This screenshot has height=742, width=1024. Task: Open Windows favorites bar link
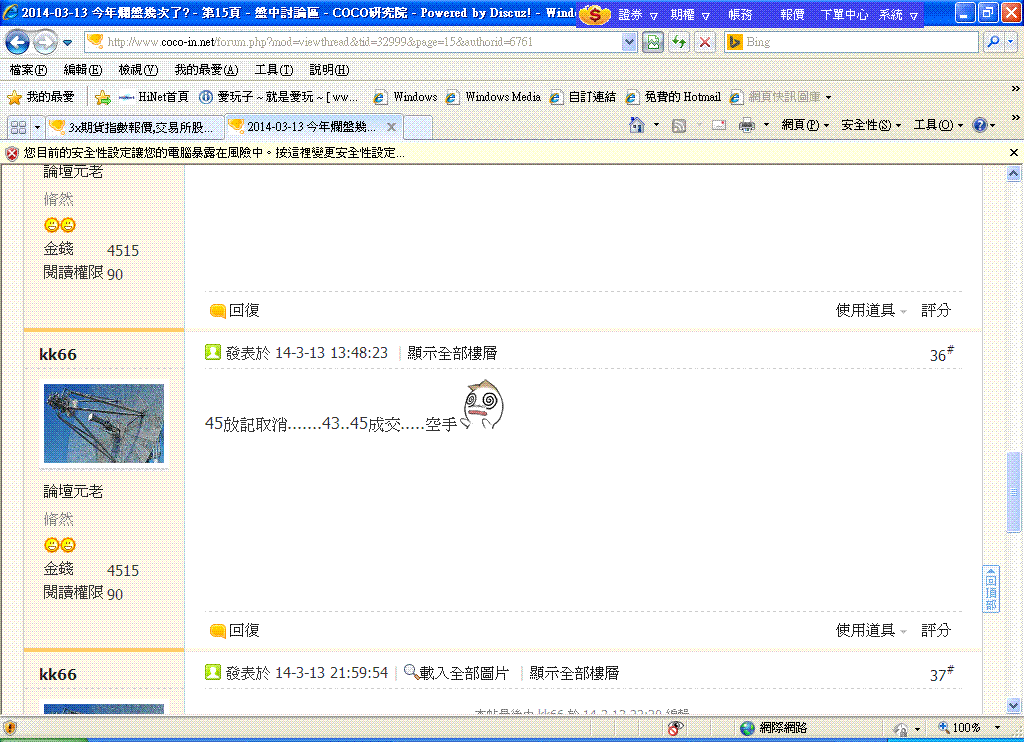[405, 97]
